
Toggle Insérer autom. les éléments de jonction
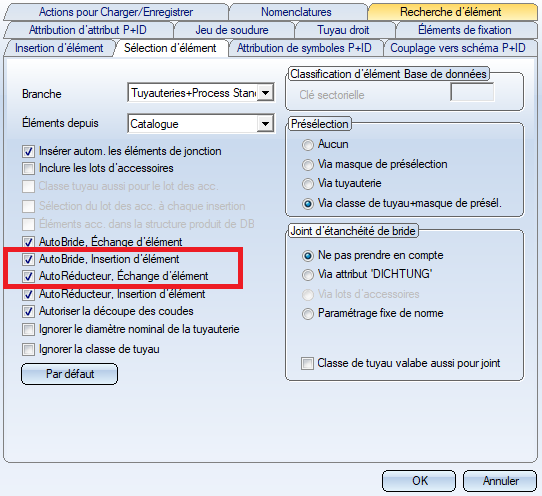click(28, 151)
